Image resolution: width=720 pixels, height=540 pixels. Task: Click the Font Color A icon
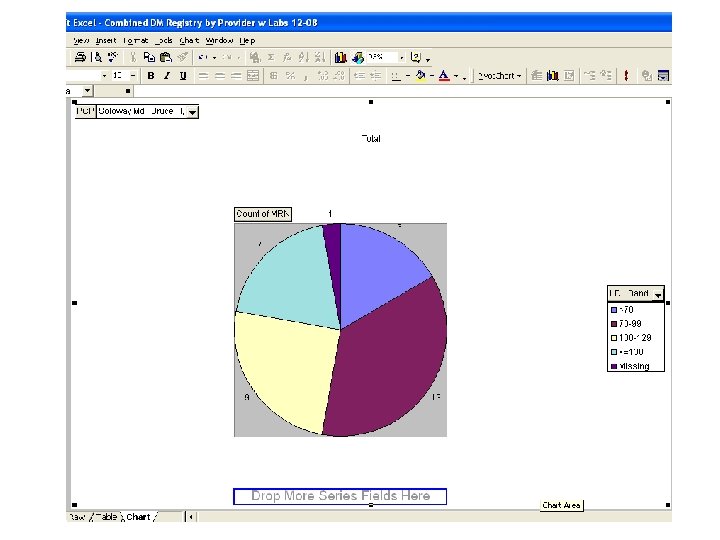coord(444,76)
